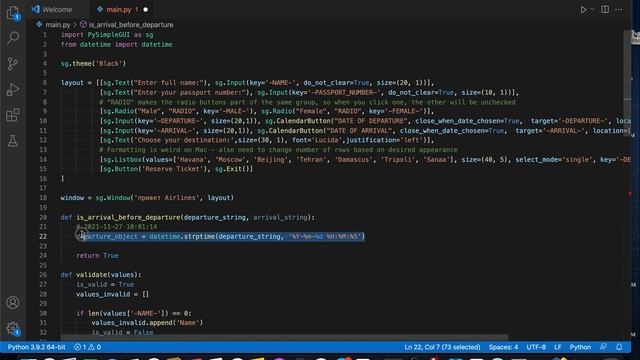This screenshot has height=360, width=640.
Task: Click def is_arrival_before_departure line
Action: pos(188,217)
